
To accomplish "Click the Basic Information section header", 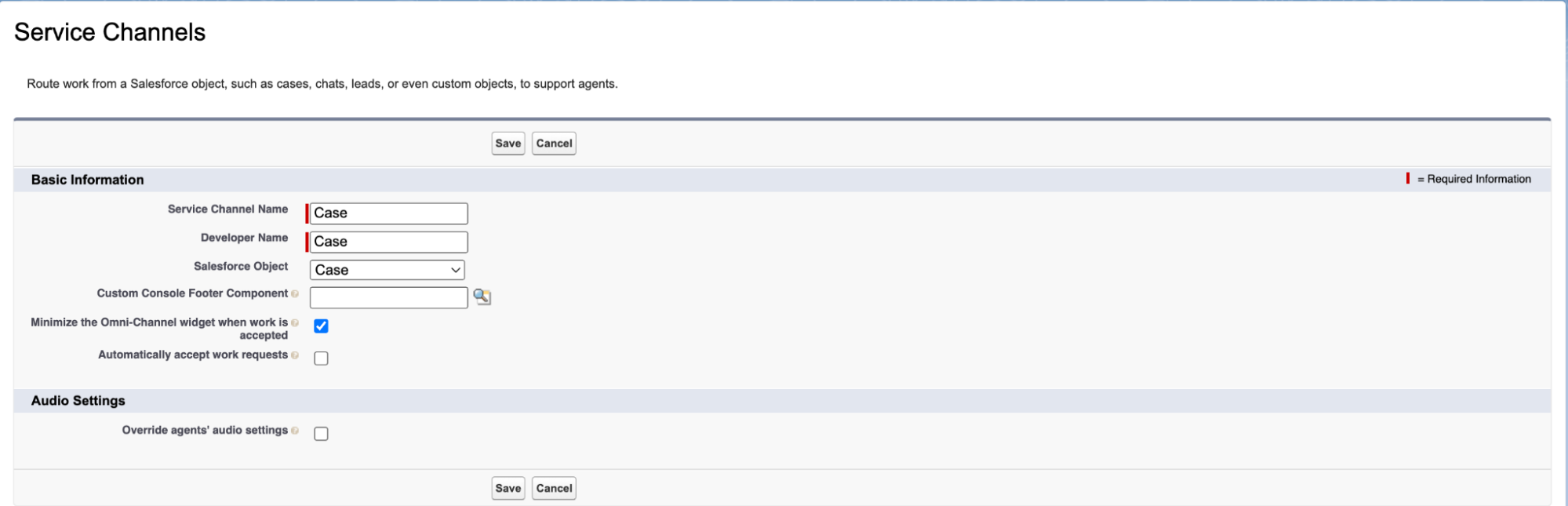I will coord(88,180).
